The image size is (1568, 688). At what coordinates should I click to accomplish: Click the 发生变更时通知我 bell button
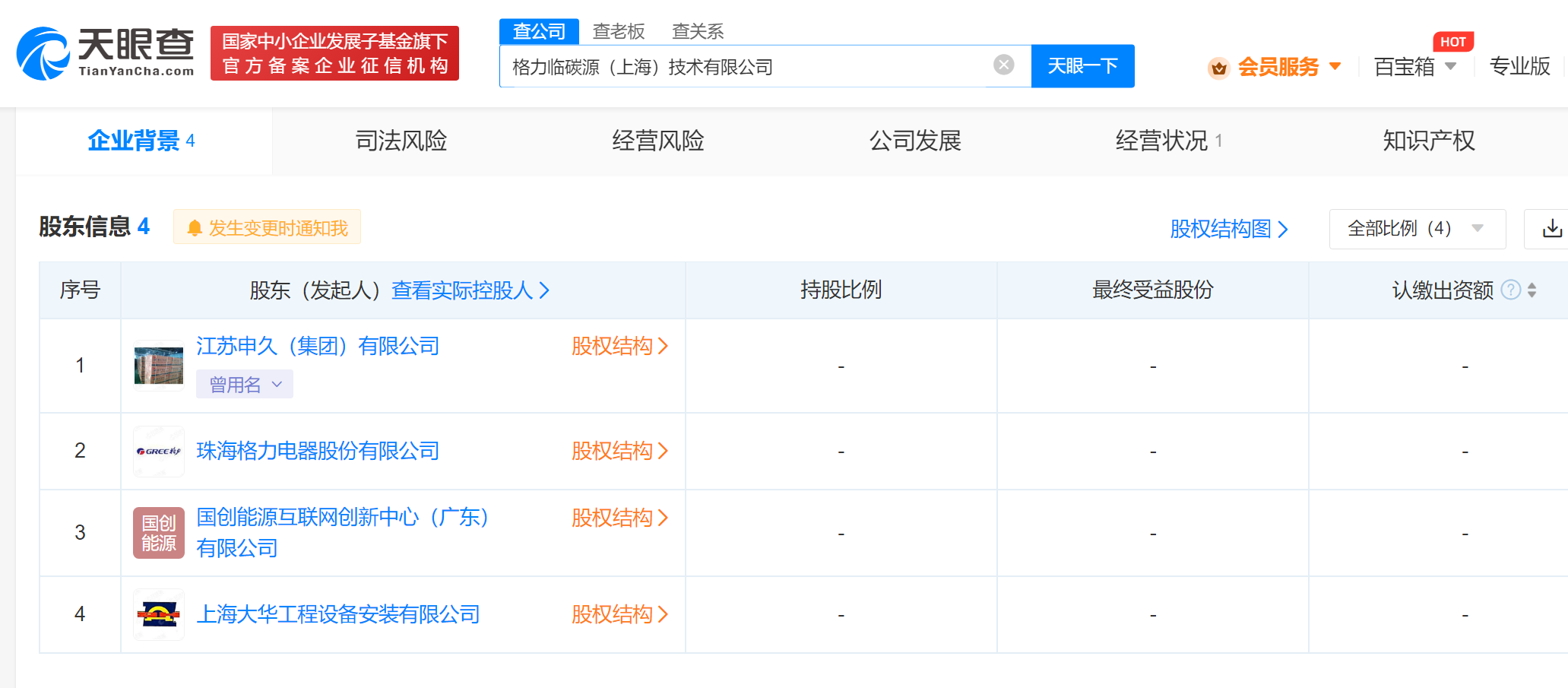click(267, 227)
